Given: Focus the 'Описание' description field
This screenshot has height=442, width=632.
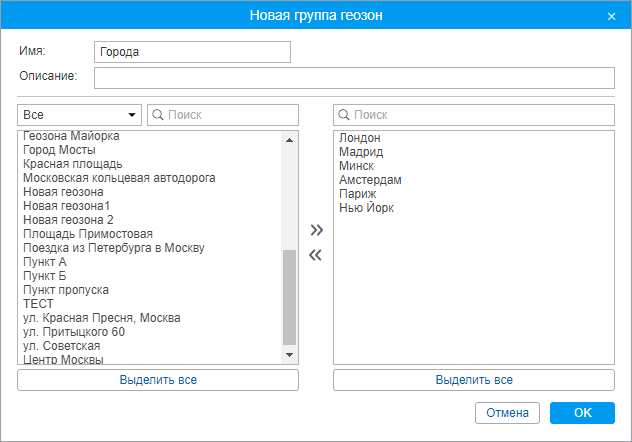Looking at the screenshot, I should point(354,78).
